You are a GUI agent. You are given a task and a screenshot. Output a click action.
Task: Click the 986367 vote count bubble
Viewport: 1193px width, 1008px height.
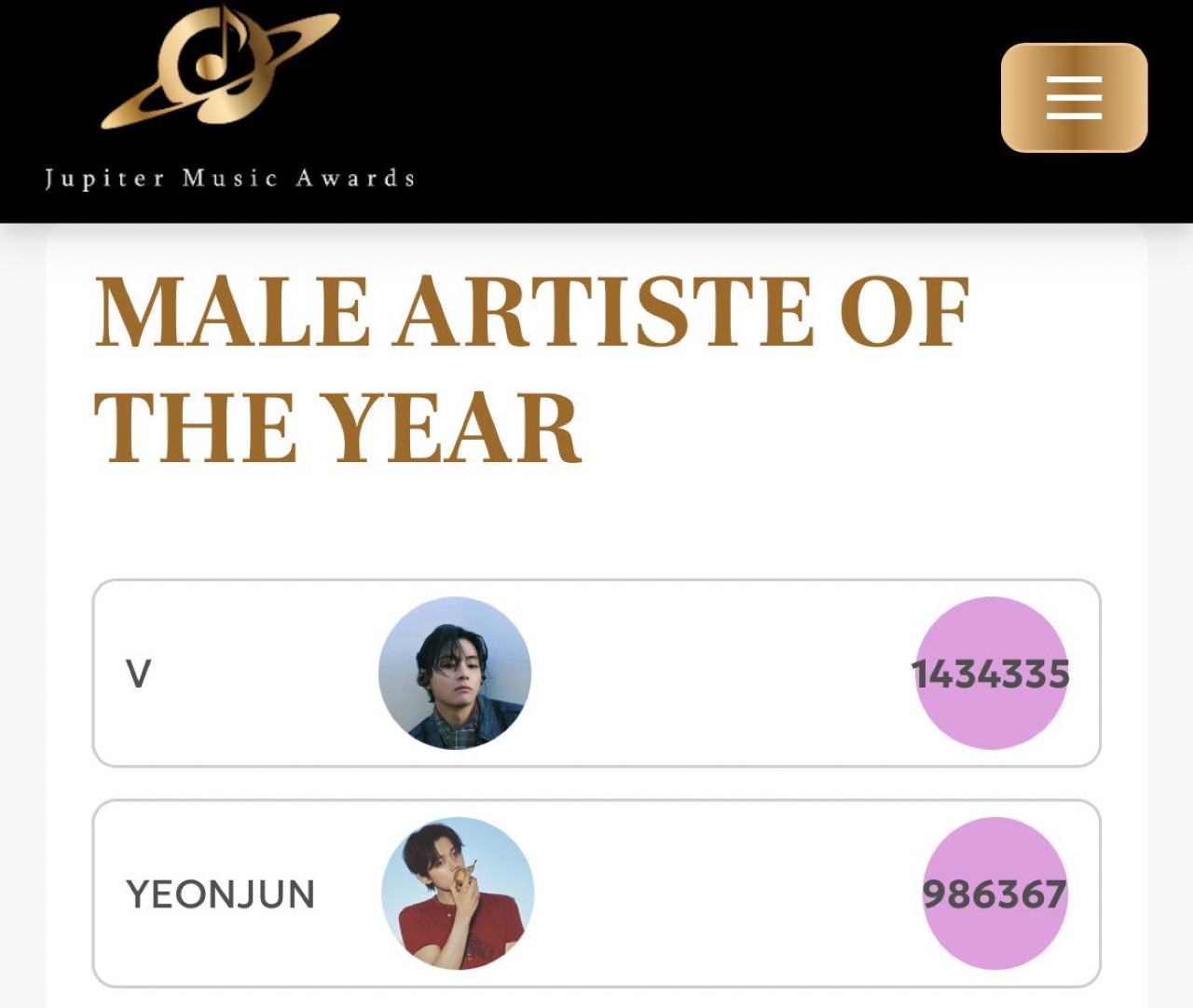pyautogui.click(x=994, y=893)
